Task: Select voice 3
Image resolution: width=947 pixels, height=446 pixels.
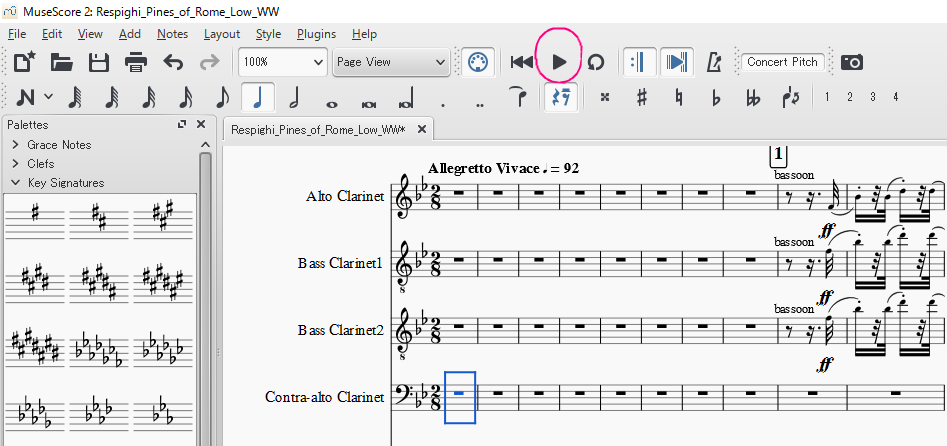Action: (873, 97)
